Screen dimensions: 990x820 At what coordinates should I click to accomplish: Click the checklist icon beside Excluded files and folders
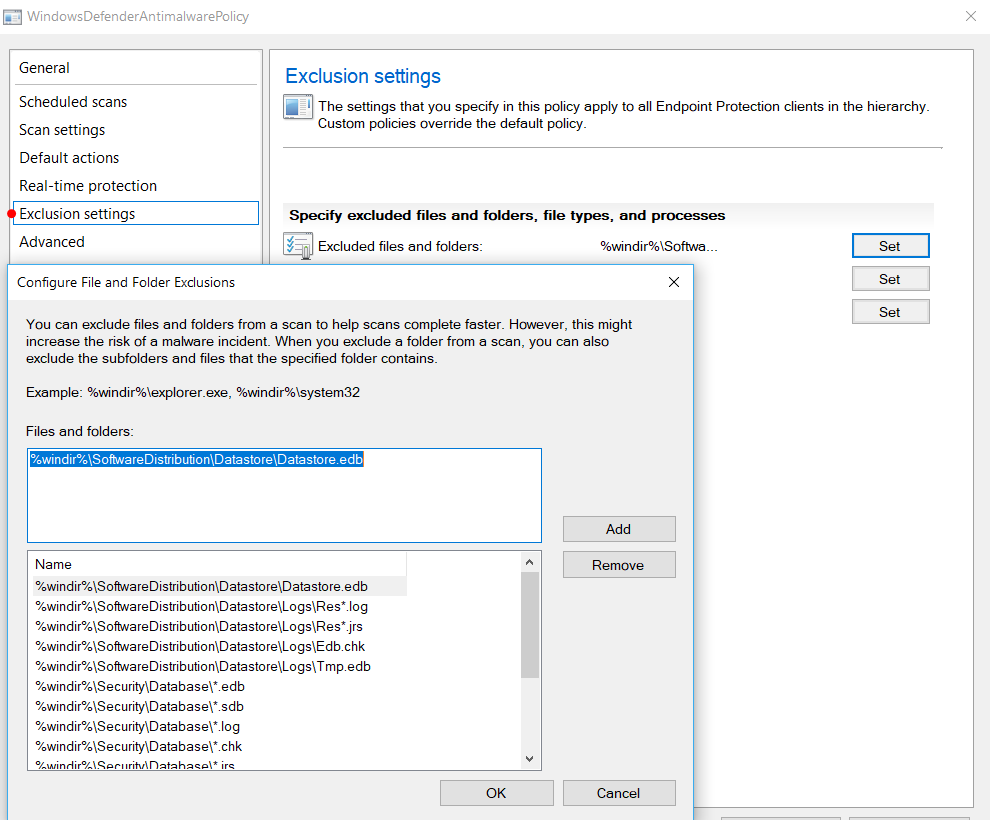(297, 246)
